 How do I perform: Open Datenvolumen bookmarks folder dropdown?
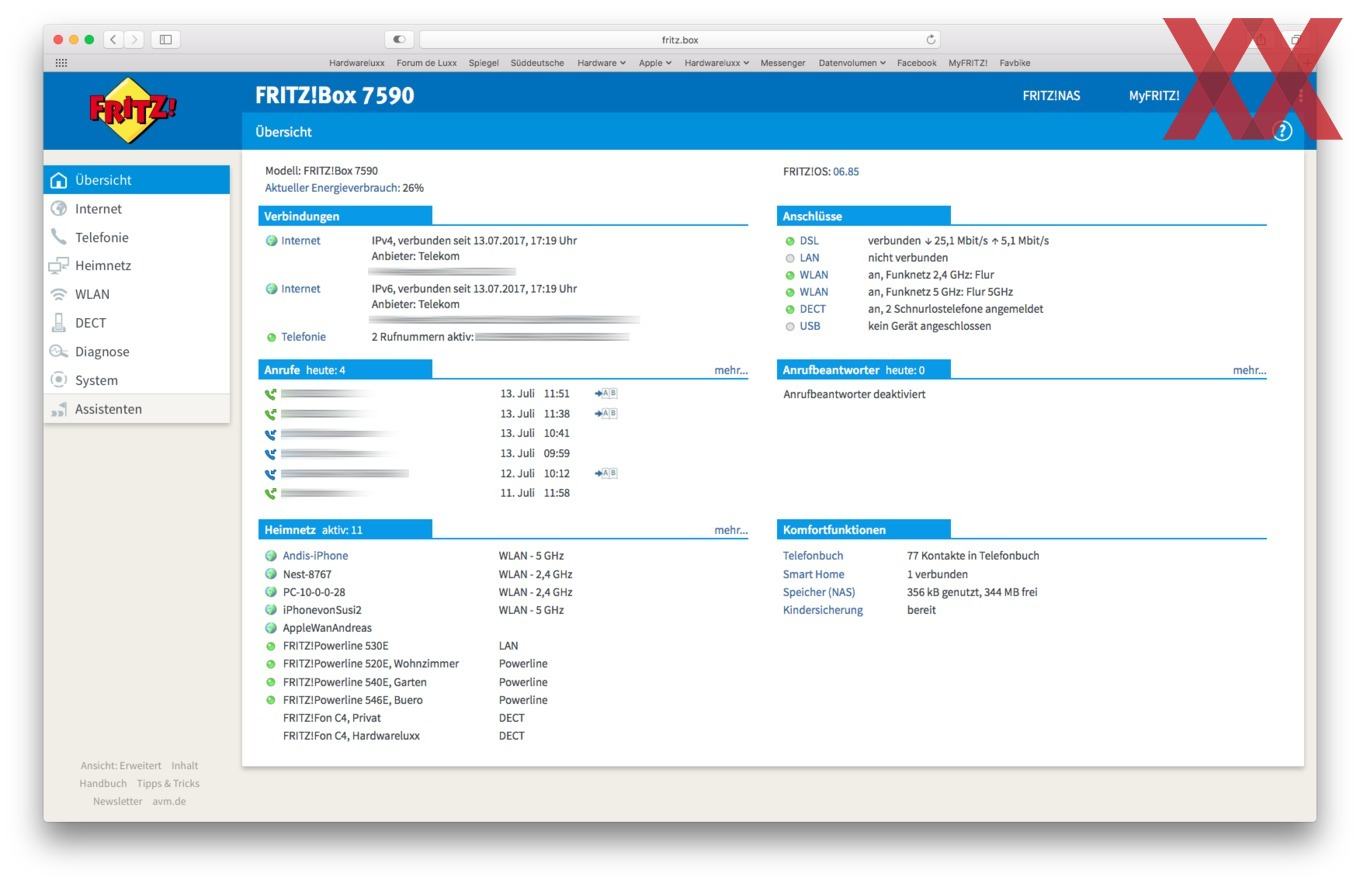(x=852, y=63)
